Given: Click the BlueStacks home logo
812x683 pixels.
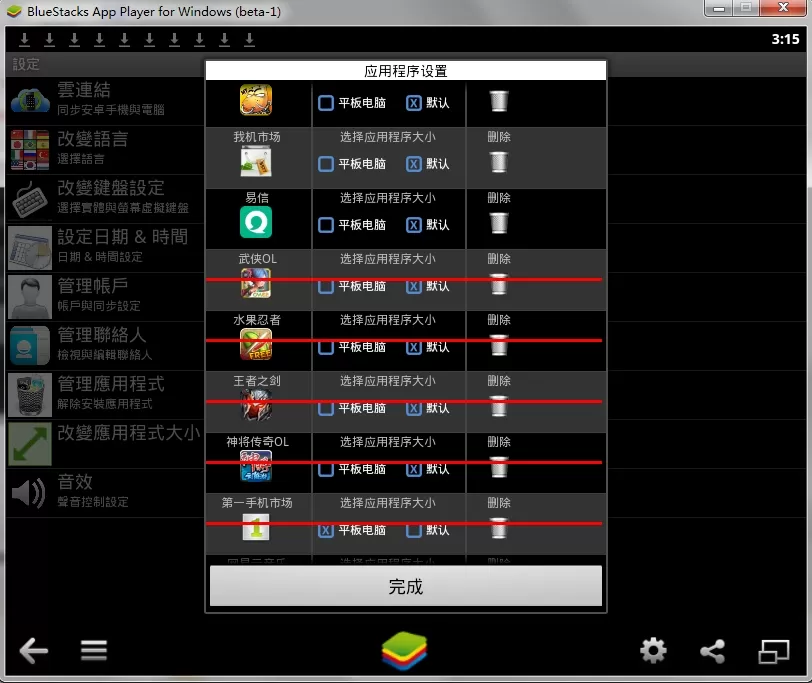Looking at the screenshot, I should 404,650.
